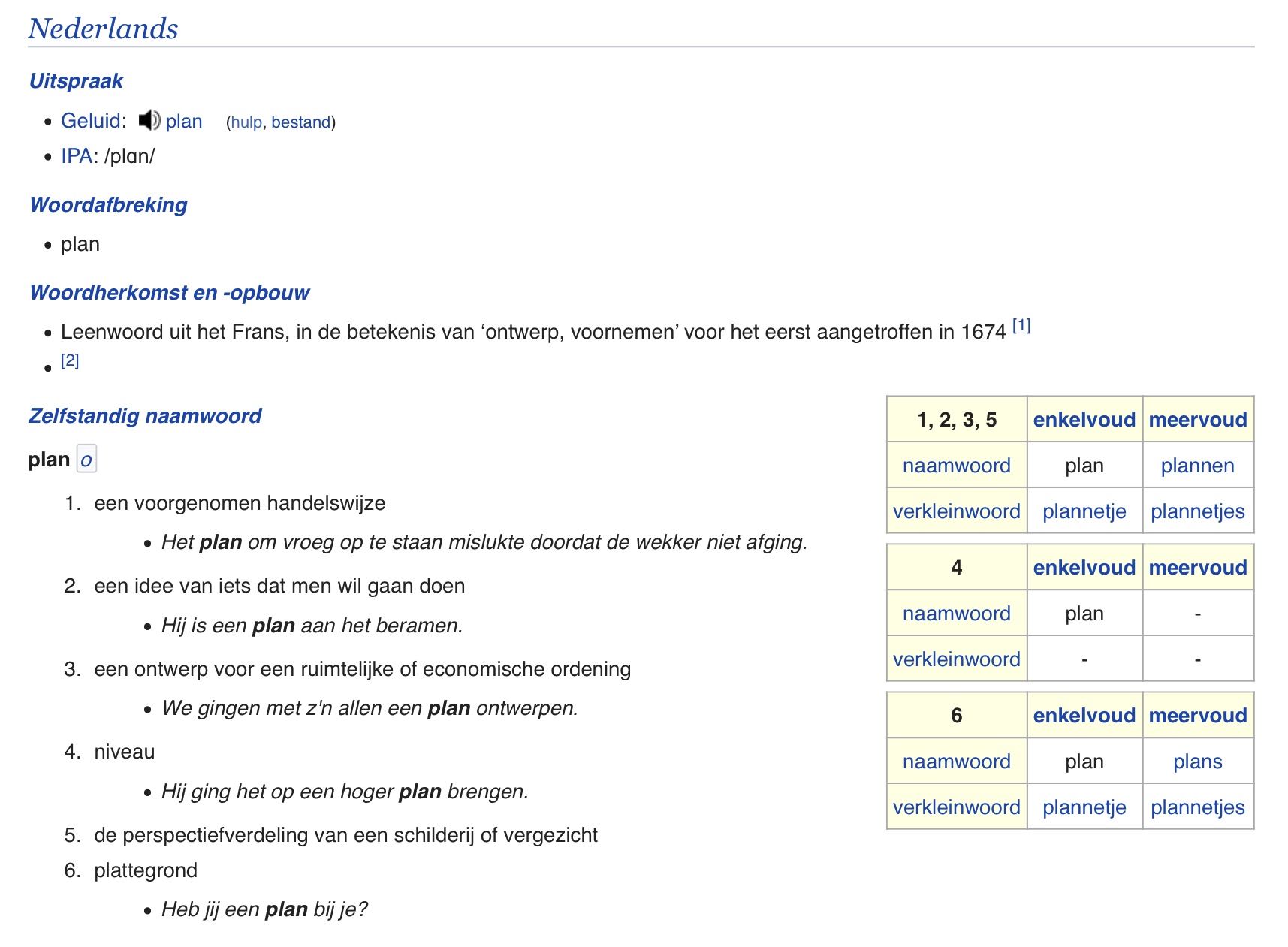Open the 'plannetje' diminutive link
Viewport: 1288px width, 947px height.
tap(1084, 511)
